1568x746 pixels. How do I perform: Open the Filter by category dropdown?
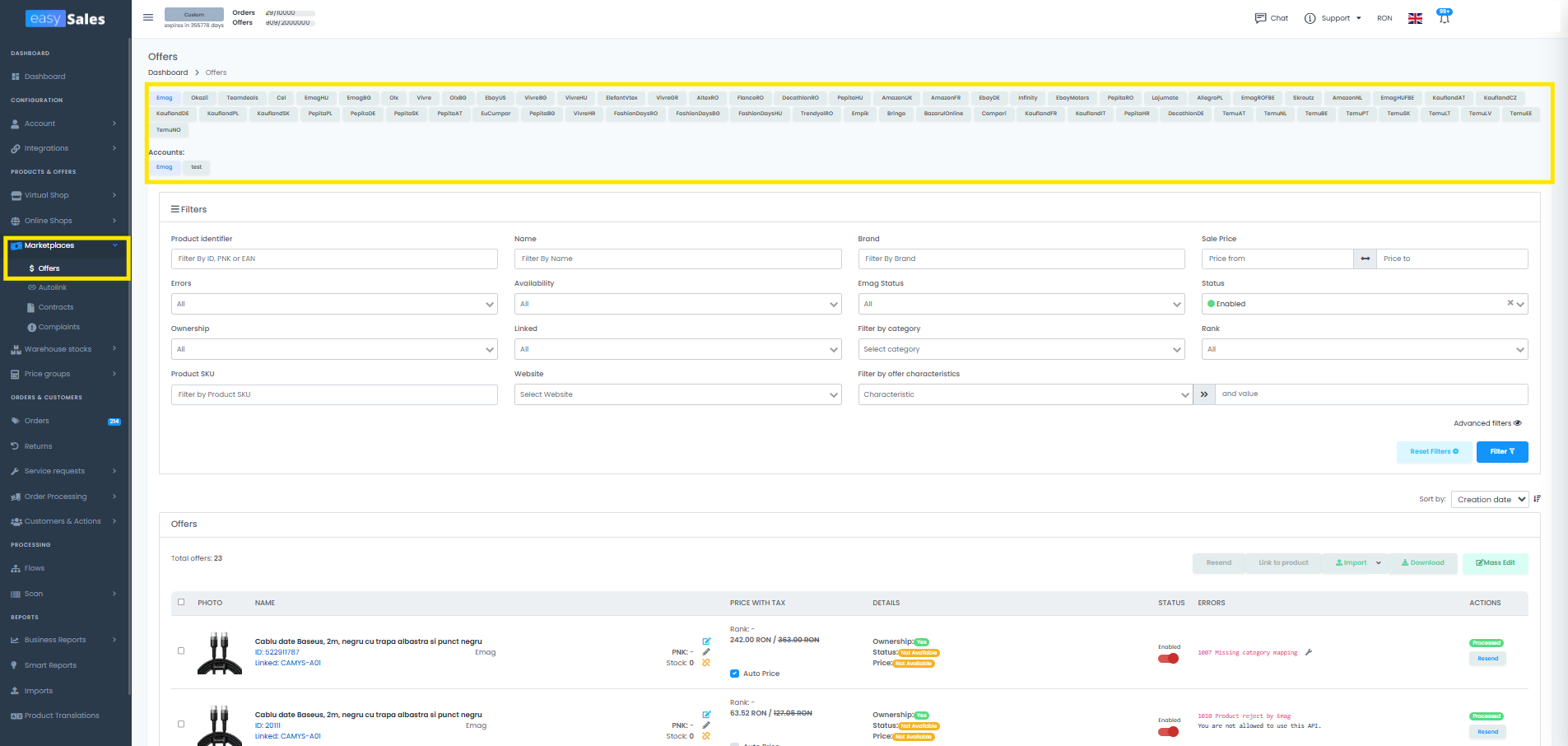pos(1021,349)
